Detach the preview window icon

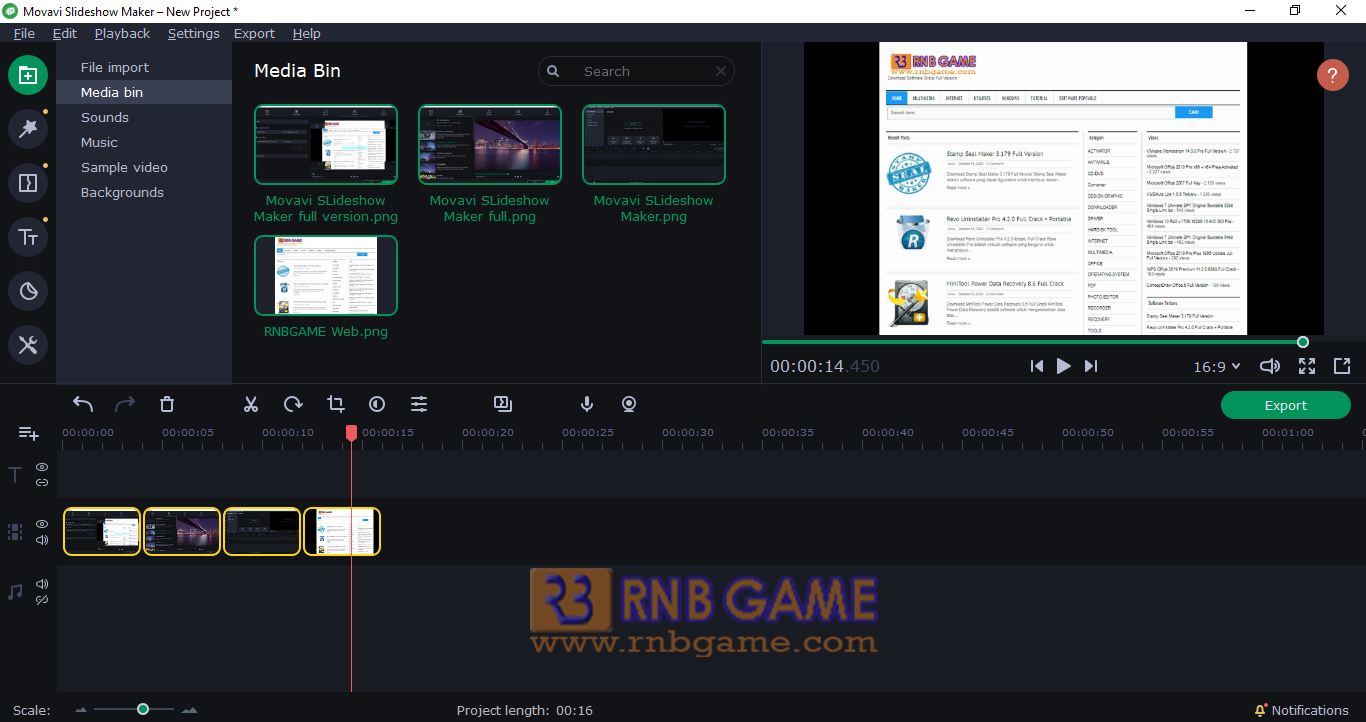click(x=1342, y=366)
